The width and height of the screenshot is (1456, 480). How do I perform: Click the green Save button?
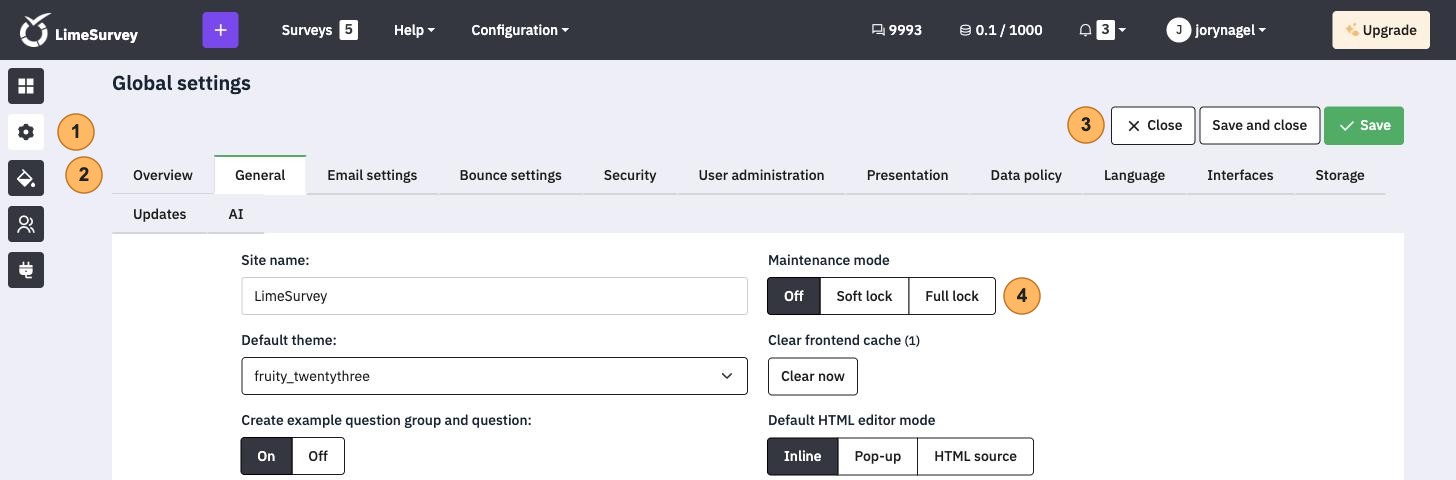[1364, 126]
